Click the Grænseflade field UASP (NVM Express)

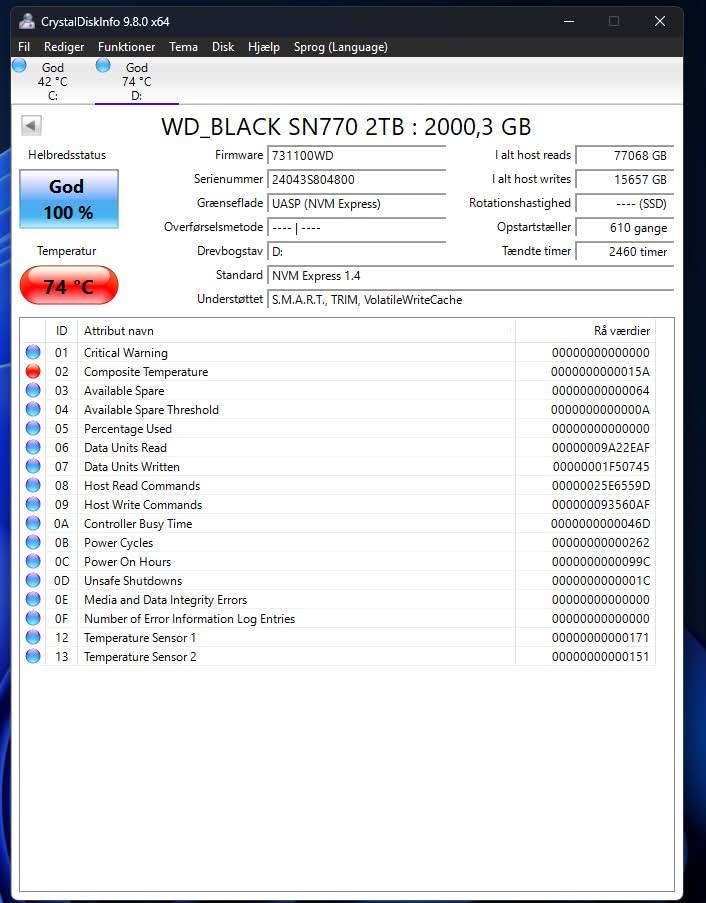(356, 203)
